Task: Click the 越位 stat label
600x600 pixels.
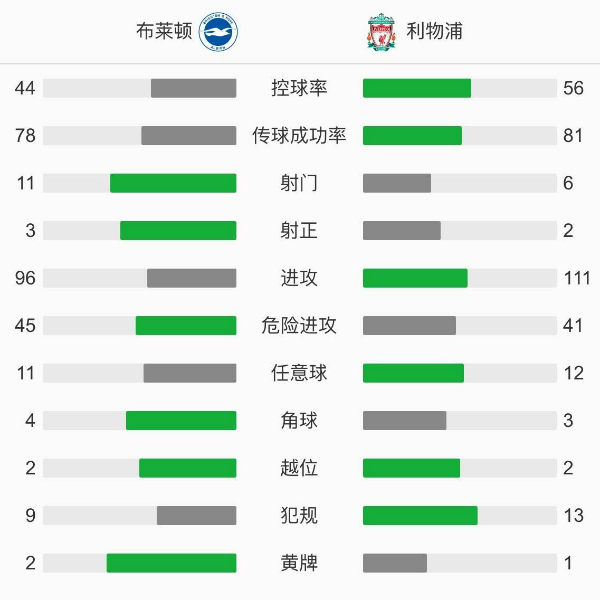Action: point(299,468)
